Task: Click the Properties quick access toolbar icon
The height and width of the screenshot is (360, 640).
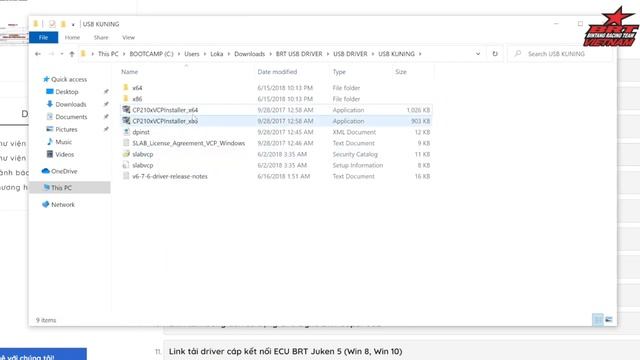Action: (51, 24)
